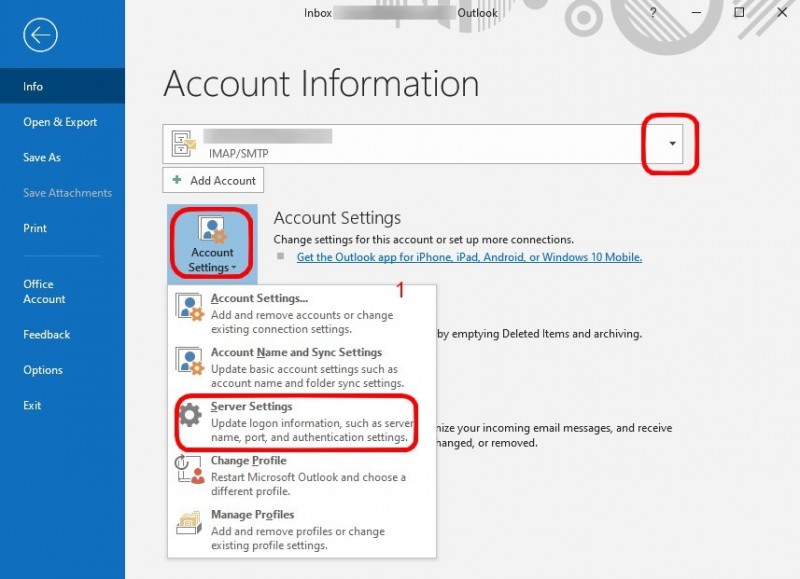This screenshot has width=800, height=579.
Task: Click the back arrow circle icon
Action: pos(41,36)
